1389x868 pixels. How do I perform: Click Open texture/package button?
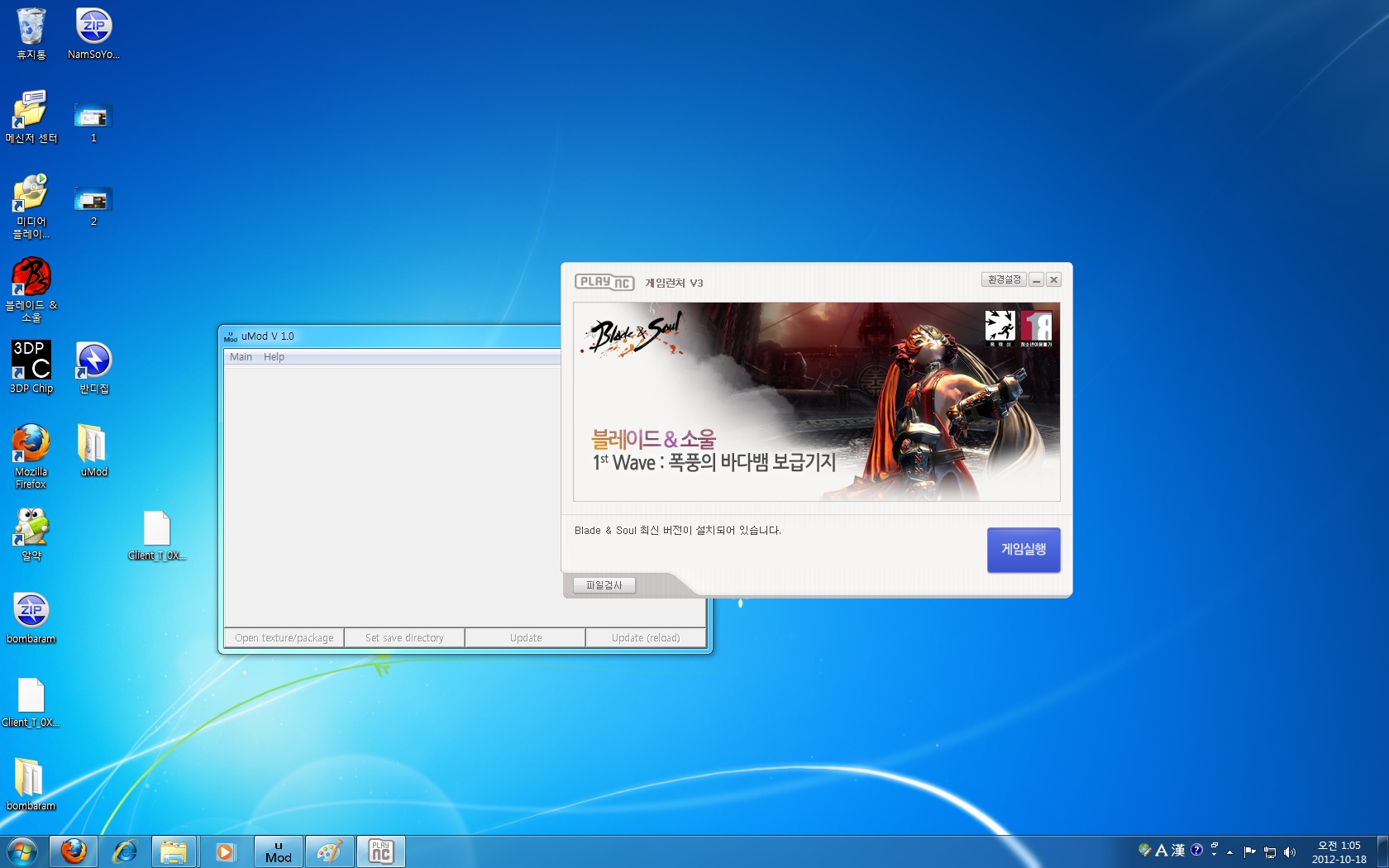(x=284, y=638)
